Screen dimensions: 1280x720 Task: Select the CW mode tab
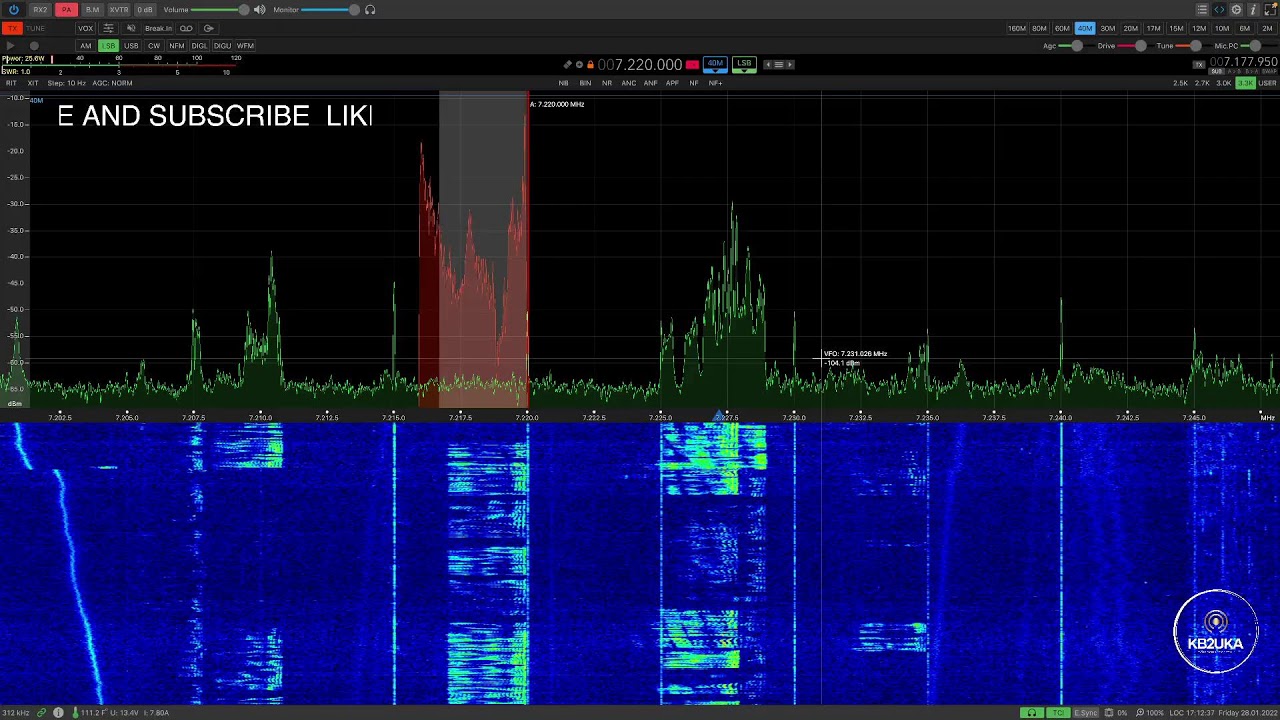pos(154,46)
